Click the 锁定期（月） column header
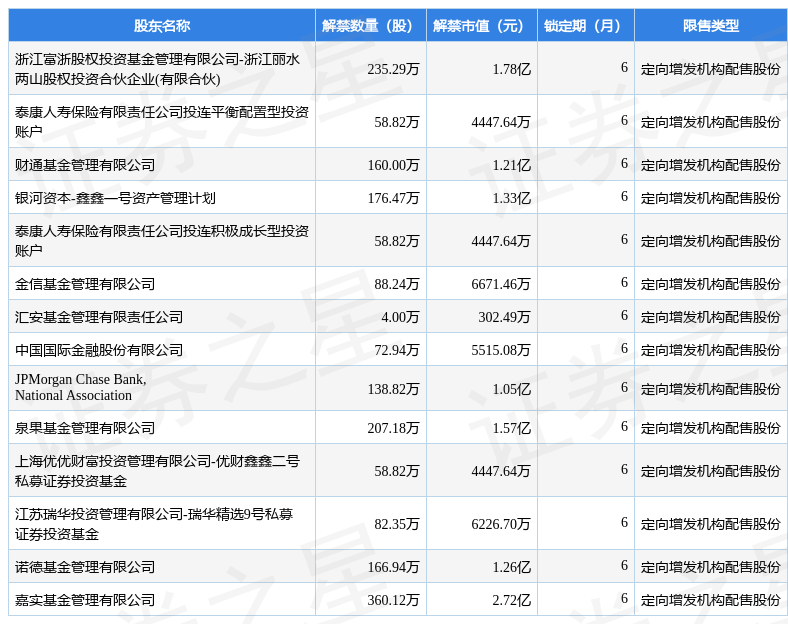The width and height of the screenshot is (788, 624). tap(586, 26)
